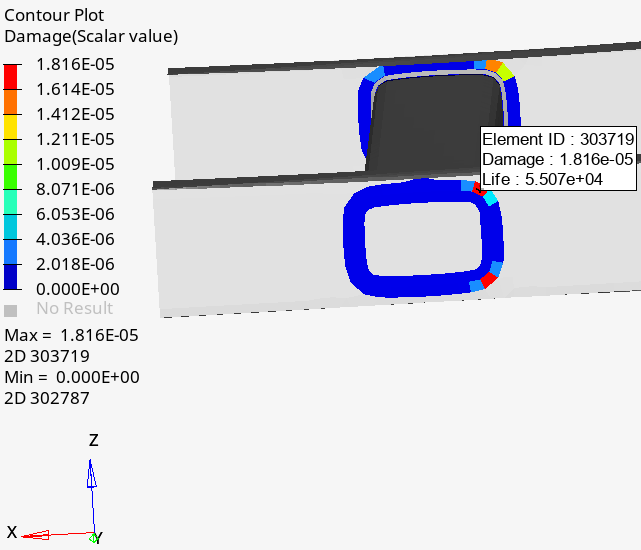Click legend value 1.009E-05

pos(75,164)
